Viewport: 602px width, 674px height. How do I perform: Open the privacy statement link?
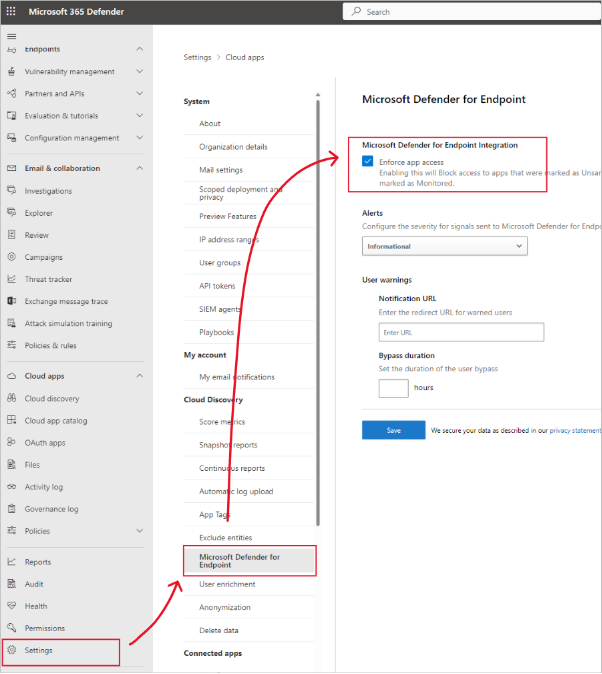tap(575, 430)
